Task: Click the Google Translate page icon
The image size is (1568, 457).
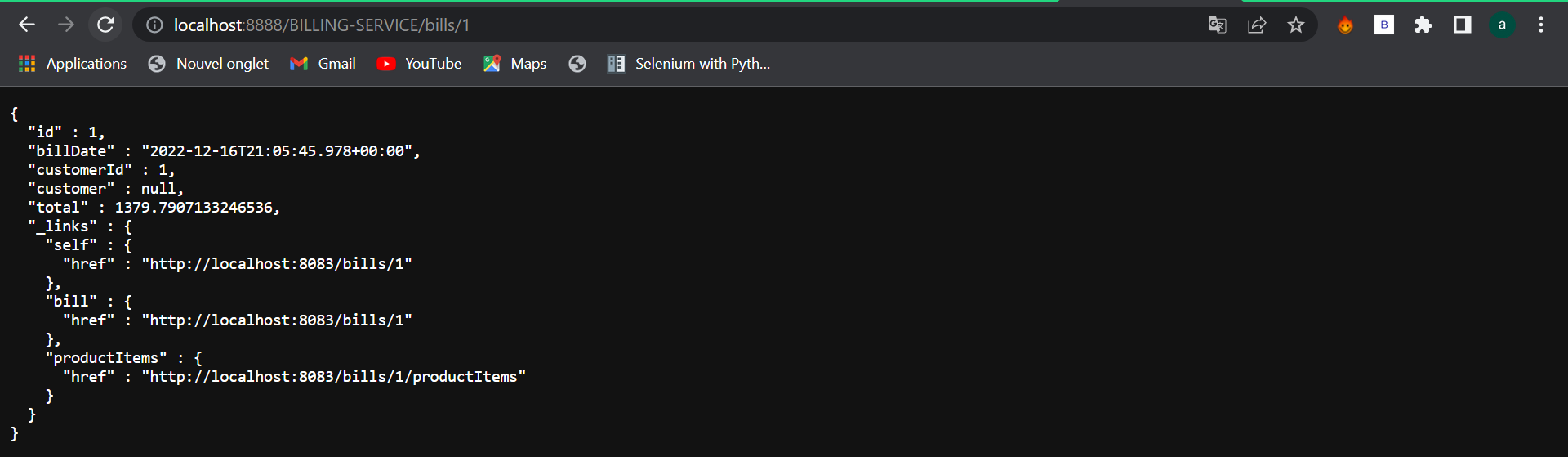Action: pos(1218,25)
